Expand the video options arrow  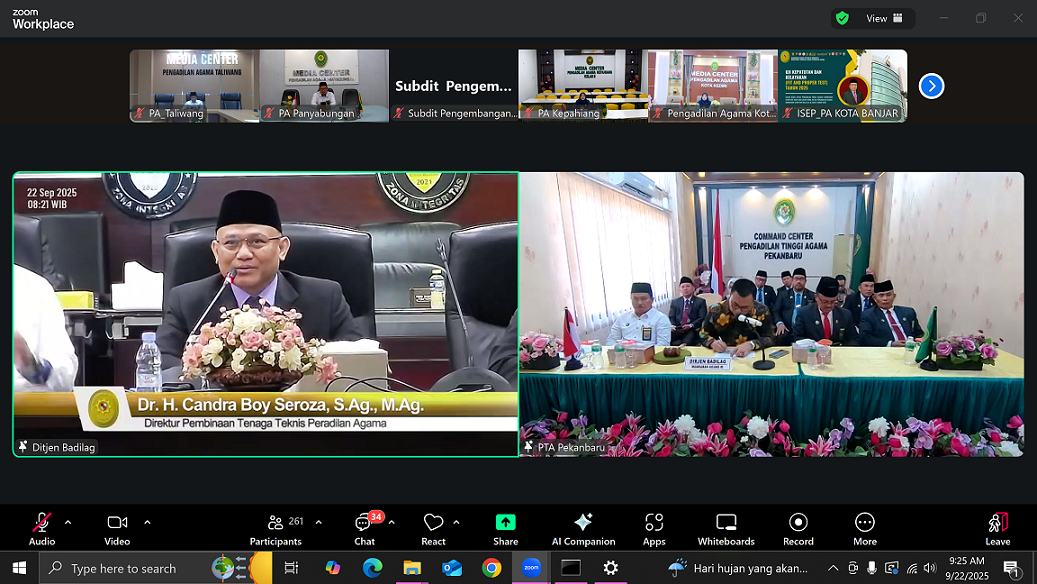point(147,522)
